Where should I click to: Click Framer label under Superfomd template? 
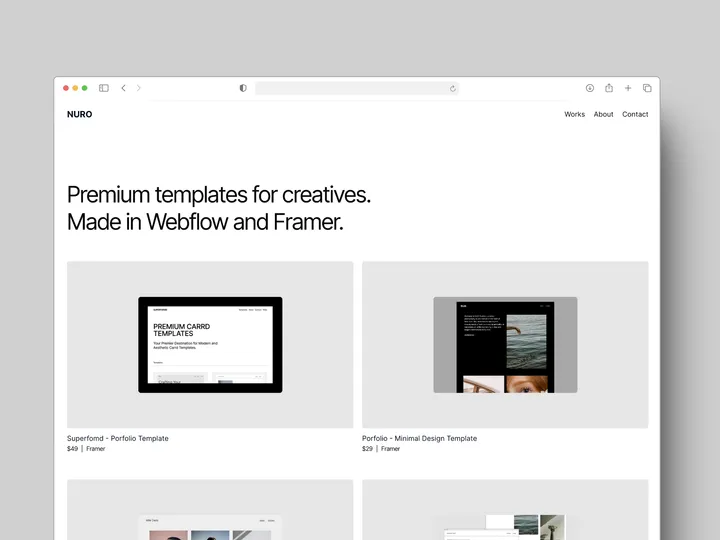96,449
